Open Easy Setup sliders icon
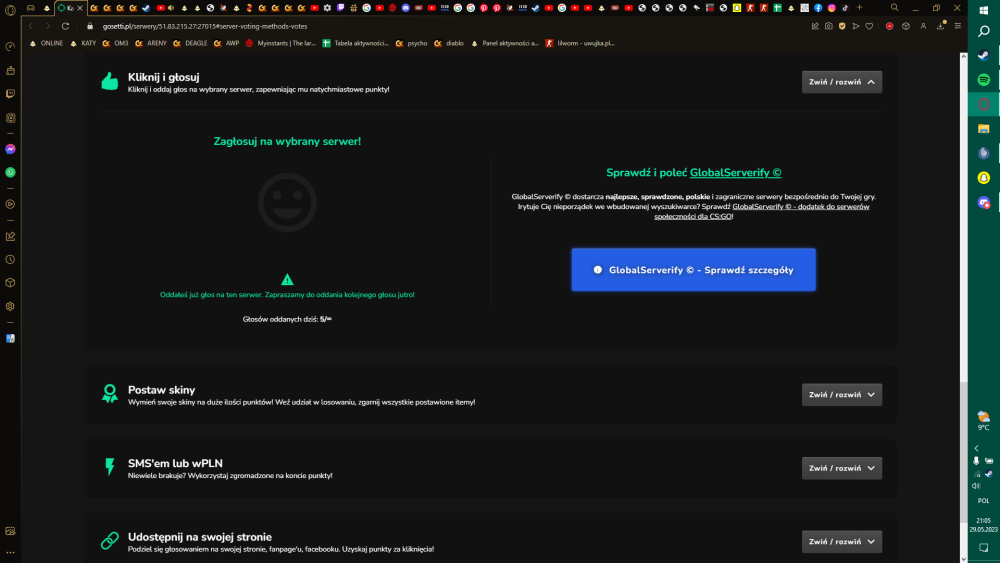The height and width of the screenshot is (563, 1000). (x=958, y=26)
